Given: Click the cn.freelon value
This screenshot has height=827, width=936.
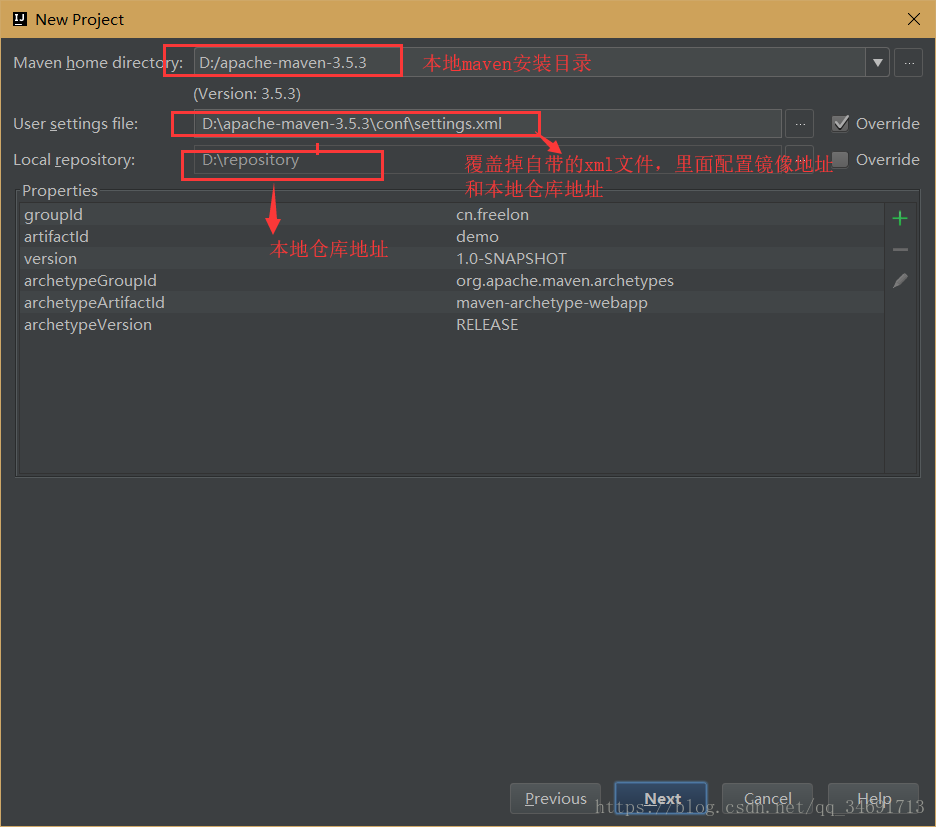Looking at the screenshot, I should (x=492, y=214).
